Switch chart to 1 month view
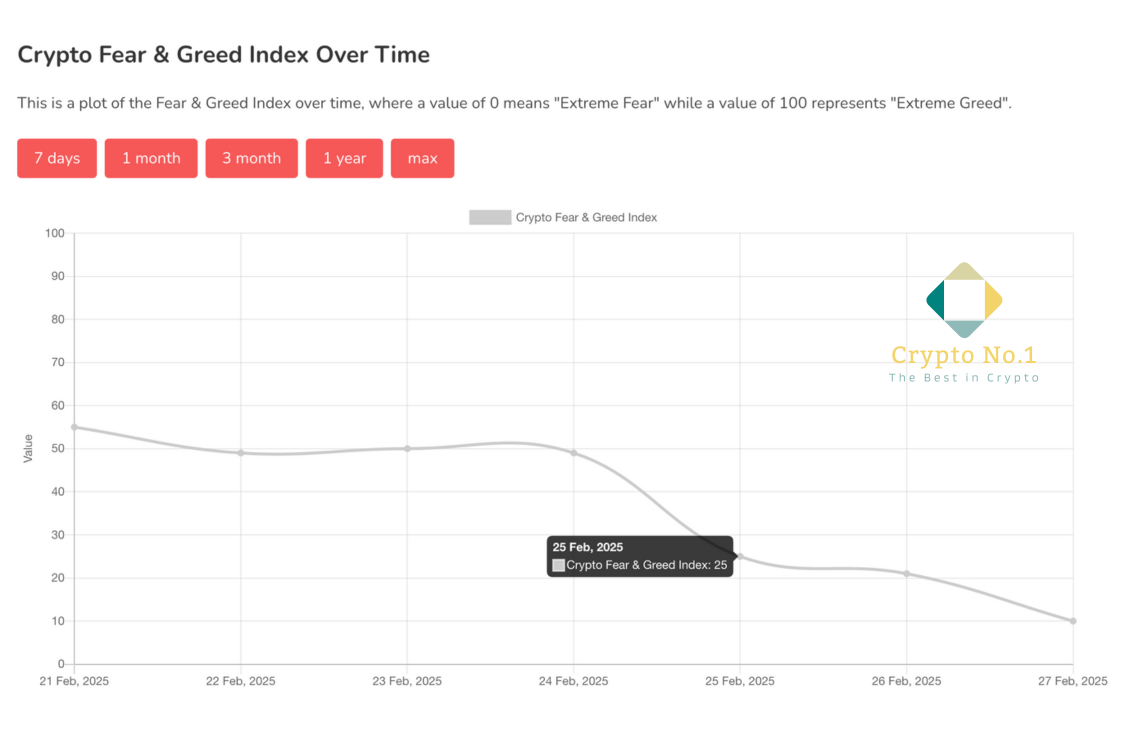 (151, 158)
